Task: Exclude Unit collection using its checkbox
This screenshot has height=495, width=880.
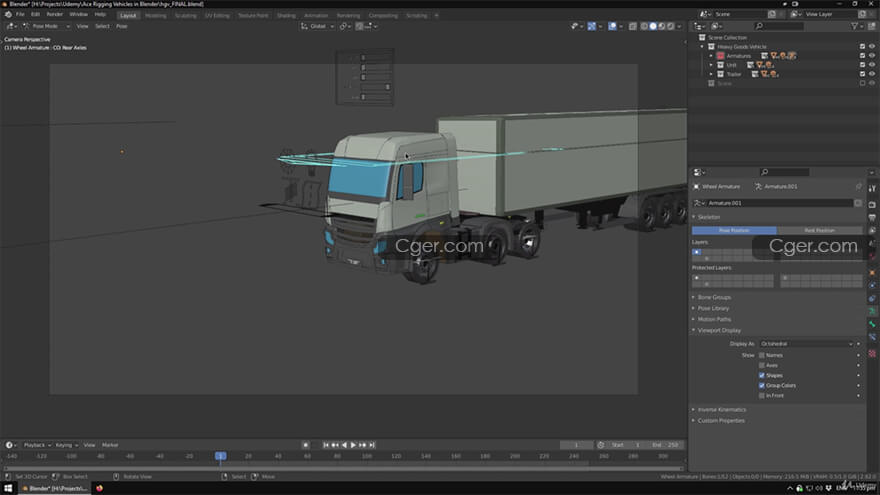Action: coord(863,65)
